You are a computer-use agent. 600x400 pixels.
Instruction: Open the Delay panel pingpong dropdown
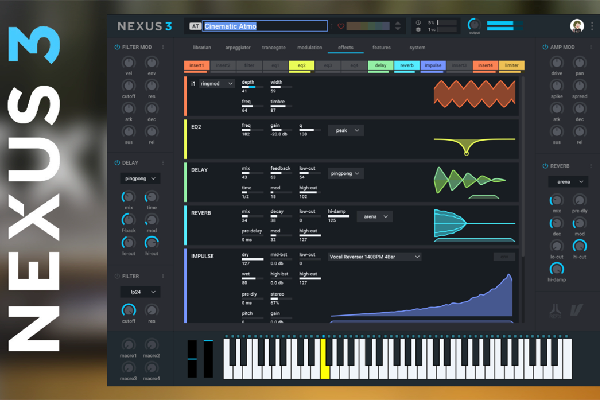click(x=140, y=178)
